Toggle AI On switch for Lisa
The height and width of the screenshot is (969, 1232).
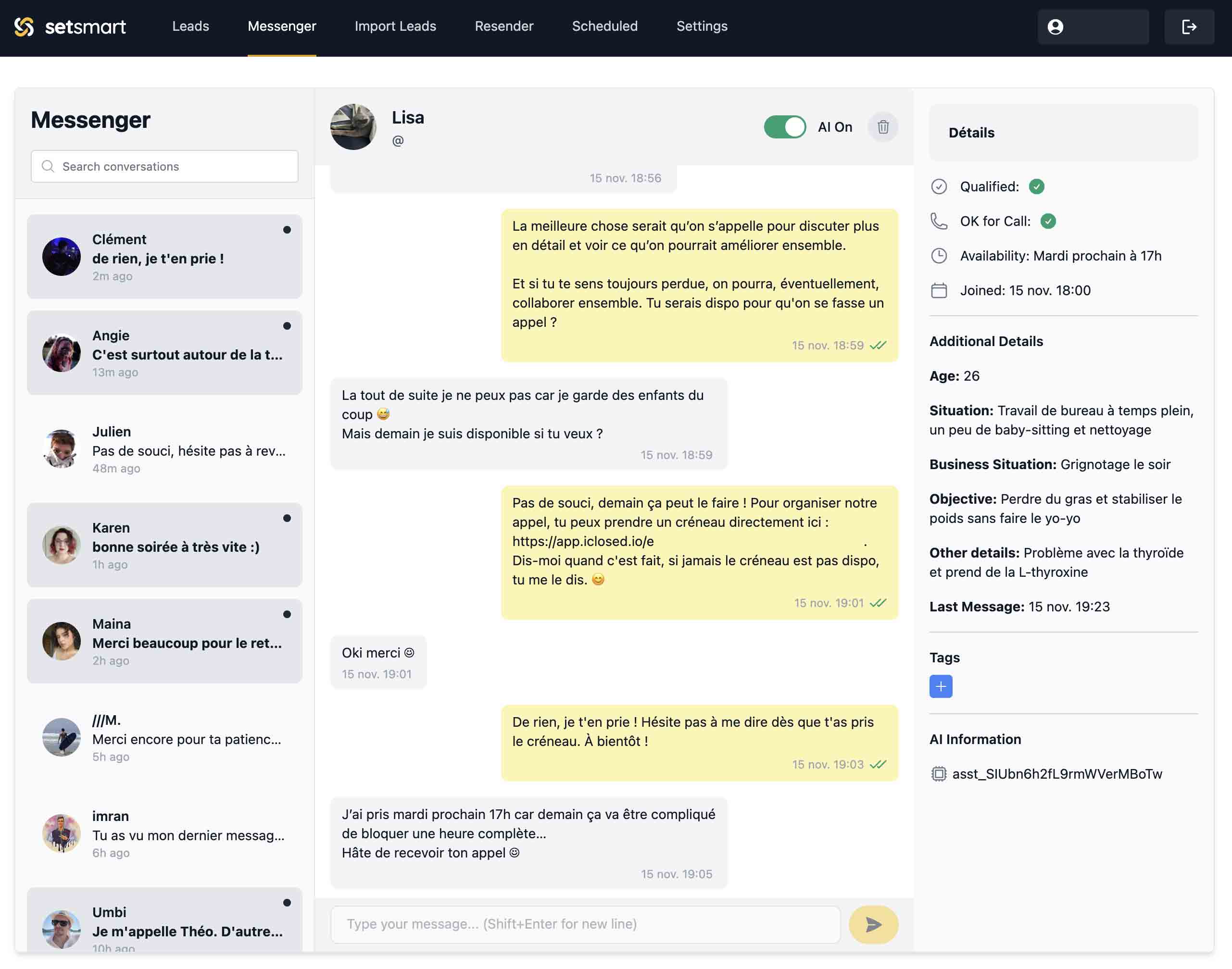pyautogui.click(x=785, y=126)
